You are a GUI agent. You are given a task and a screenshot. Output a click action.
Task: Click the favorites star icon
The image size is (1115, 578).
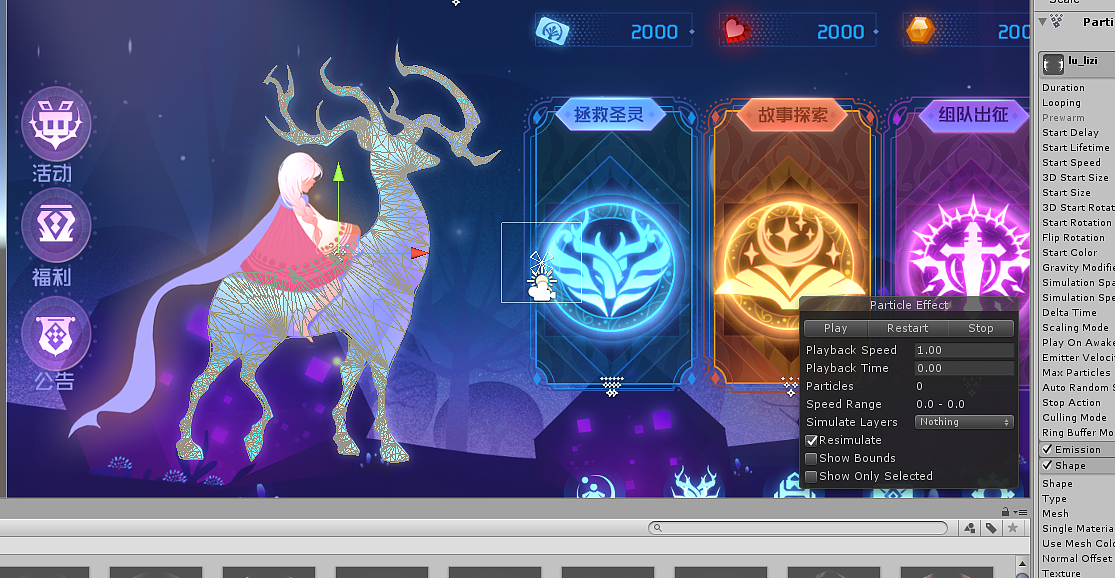[1013, 528]
